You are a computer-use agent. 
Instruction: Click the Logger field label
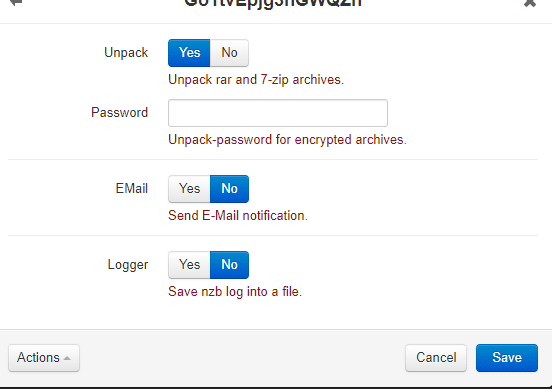click(128, 265)
